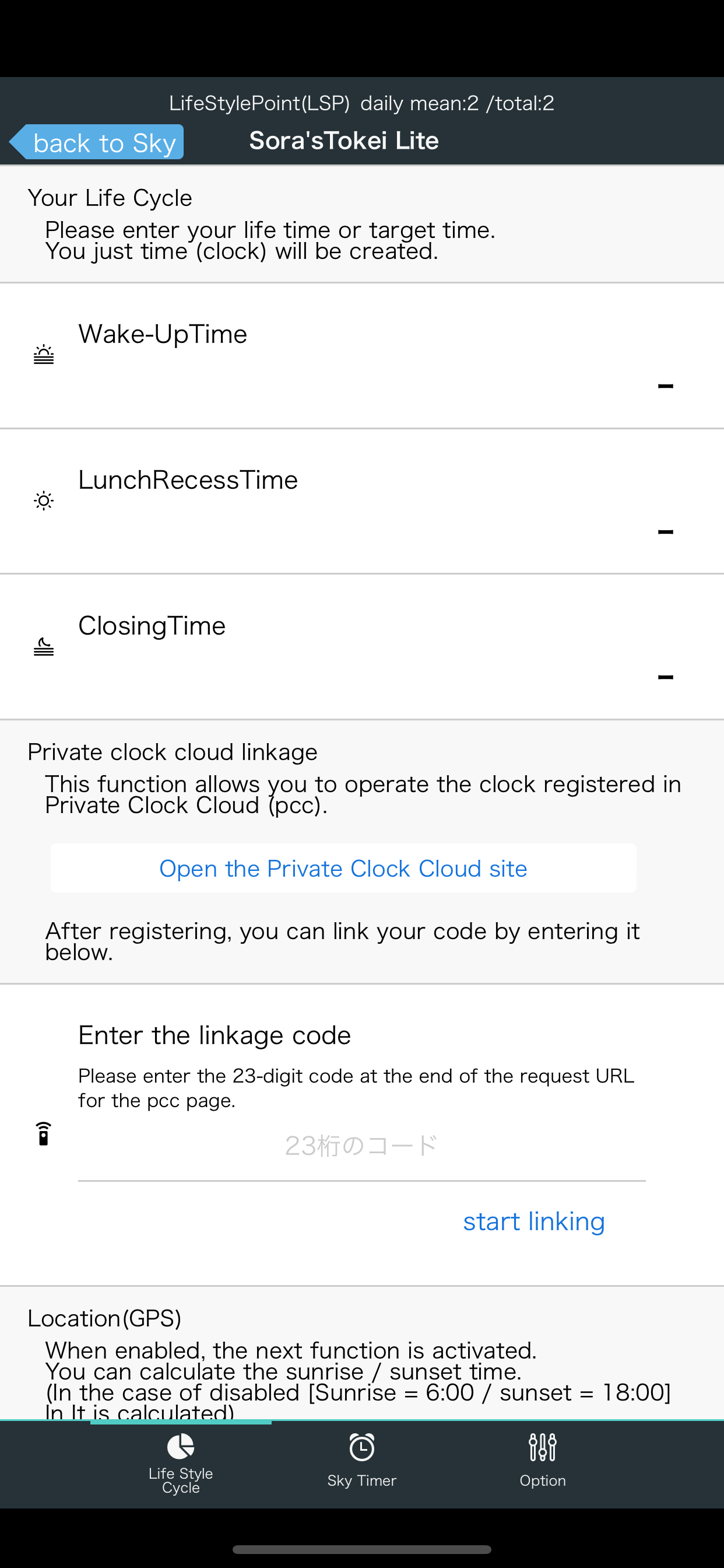Focus the 23-digit code input field
Screen dimensions: 724x1568
[361, 1147]
